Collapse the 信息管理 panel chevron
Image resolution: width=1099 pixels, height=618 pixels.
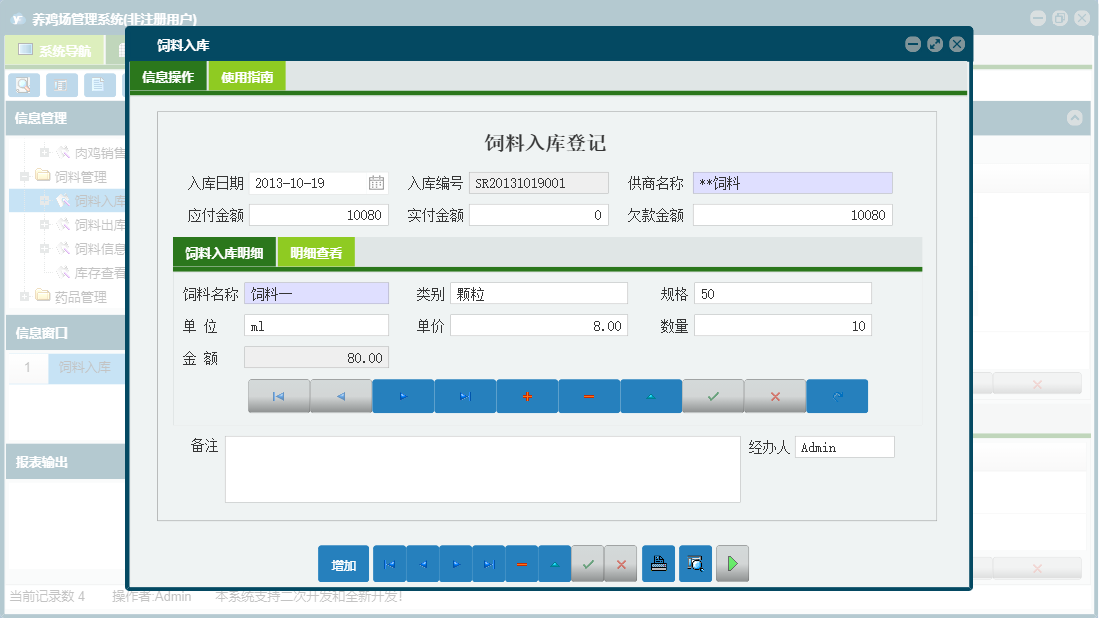coord(1075,118)
